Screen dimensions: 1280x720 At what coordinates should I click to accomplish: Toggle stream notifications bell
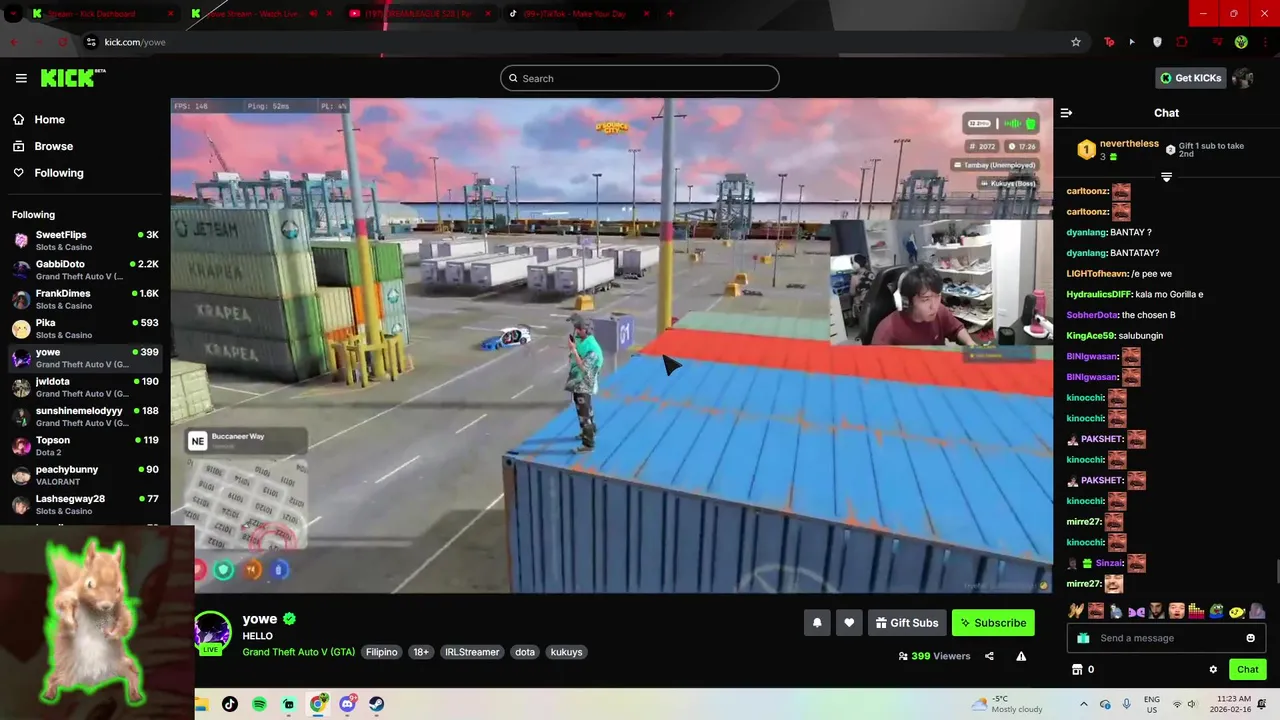[817, 623]
